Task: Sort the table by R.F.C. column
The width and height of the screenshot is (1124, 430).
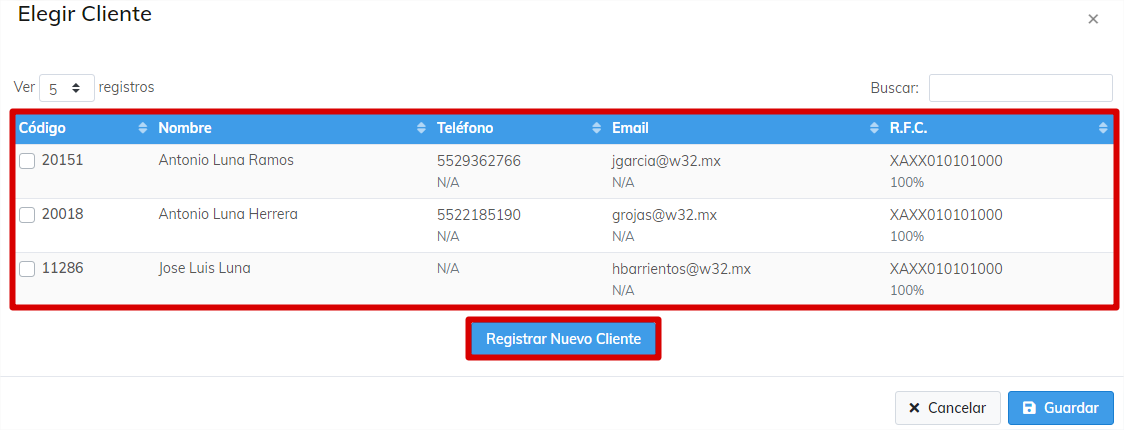Action: point(999,128)
